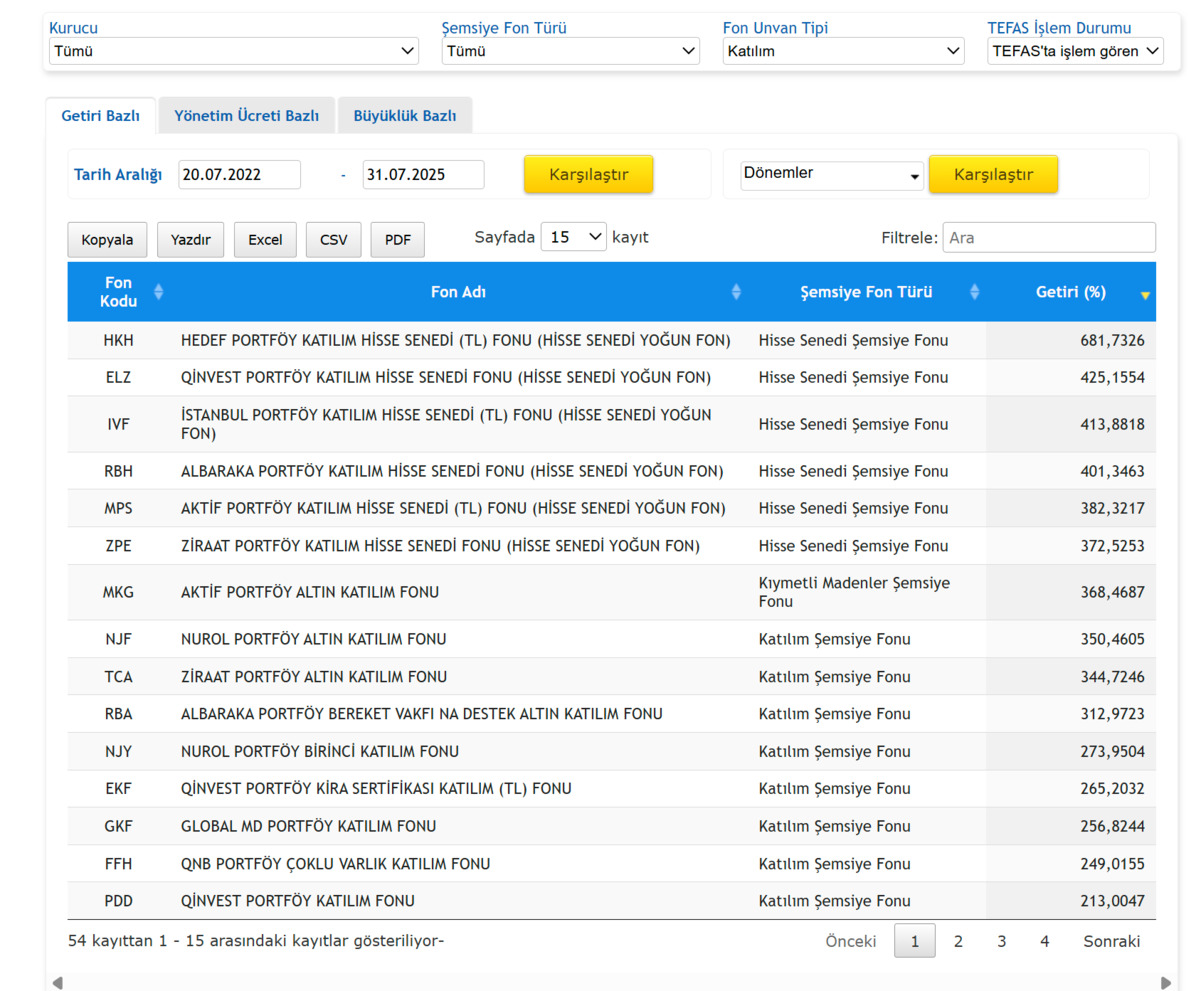Sort by Şemsiye Fon Türü column arrows
The height and width of the screenshot is (991, 1200).
tap(975, 292)
